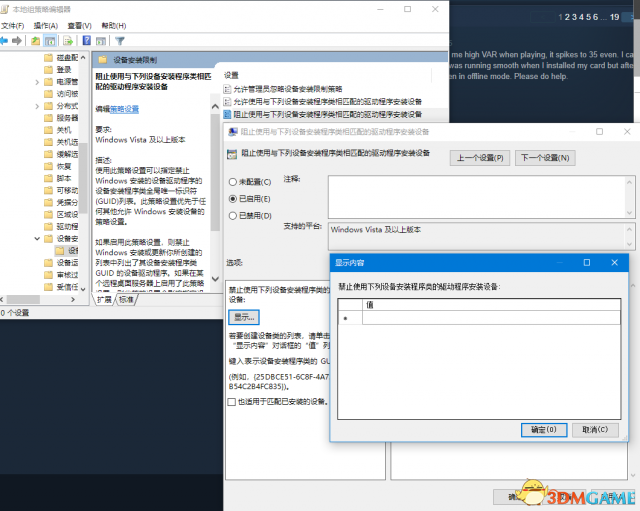This screenshot has height=511, width=640.
Task: Toggle the show/hide console tree icon
Action: (x=50, y=40)
